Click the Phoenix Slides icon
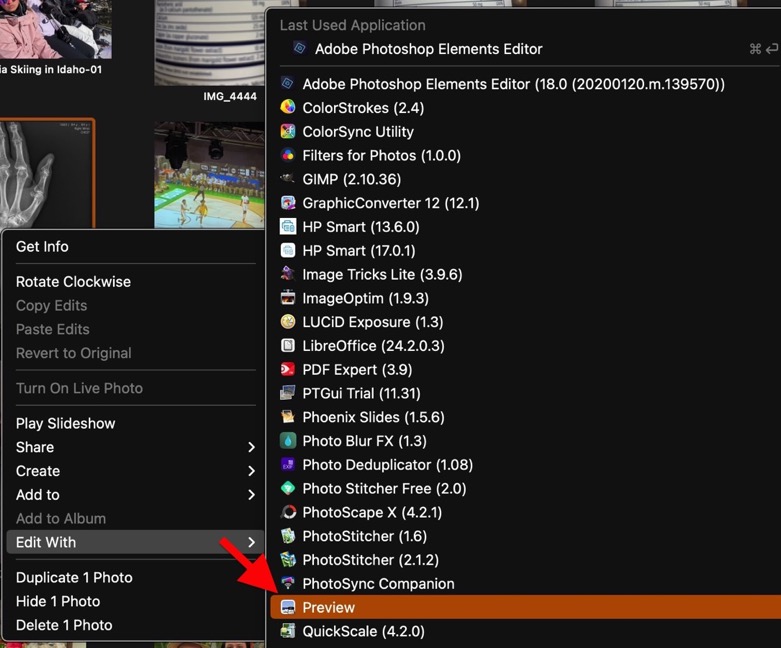 click(288, 416)
